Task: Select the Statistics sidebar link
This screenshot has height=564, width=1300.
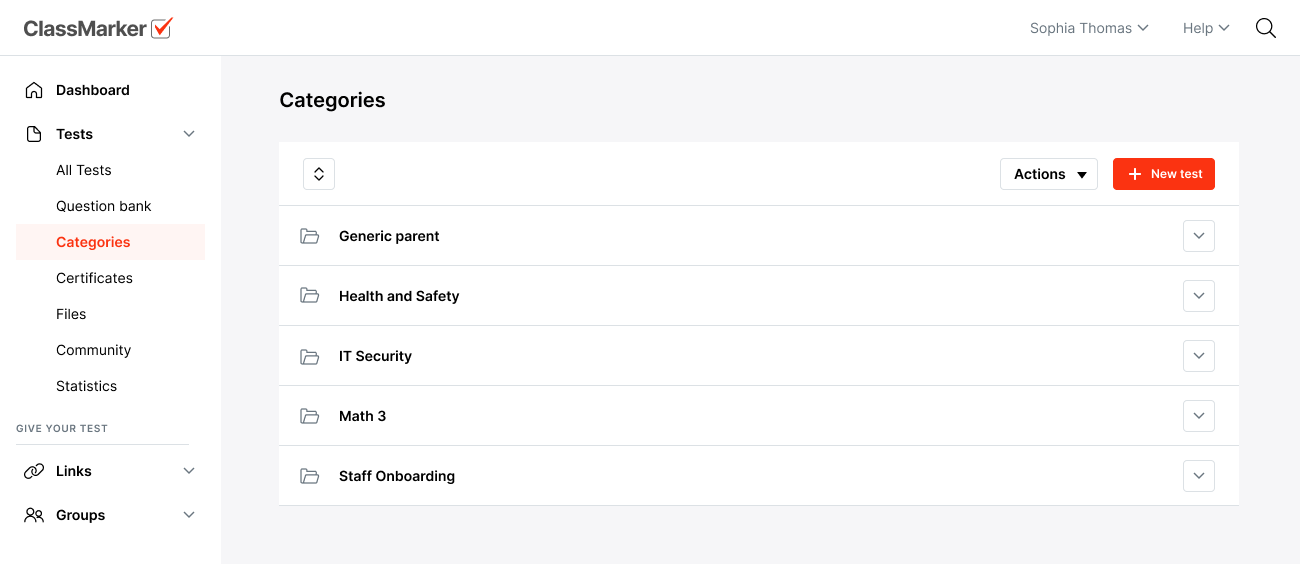Action: (86, 386)
